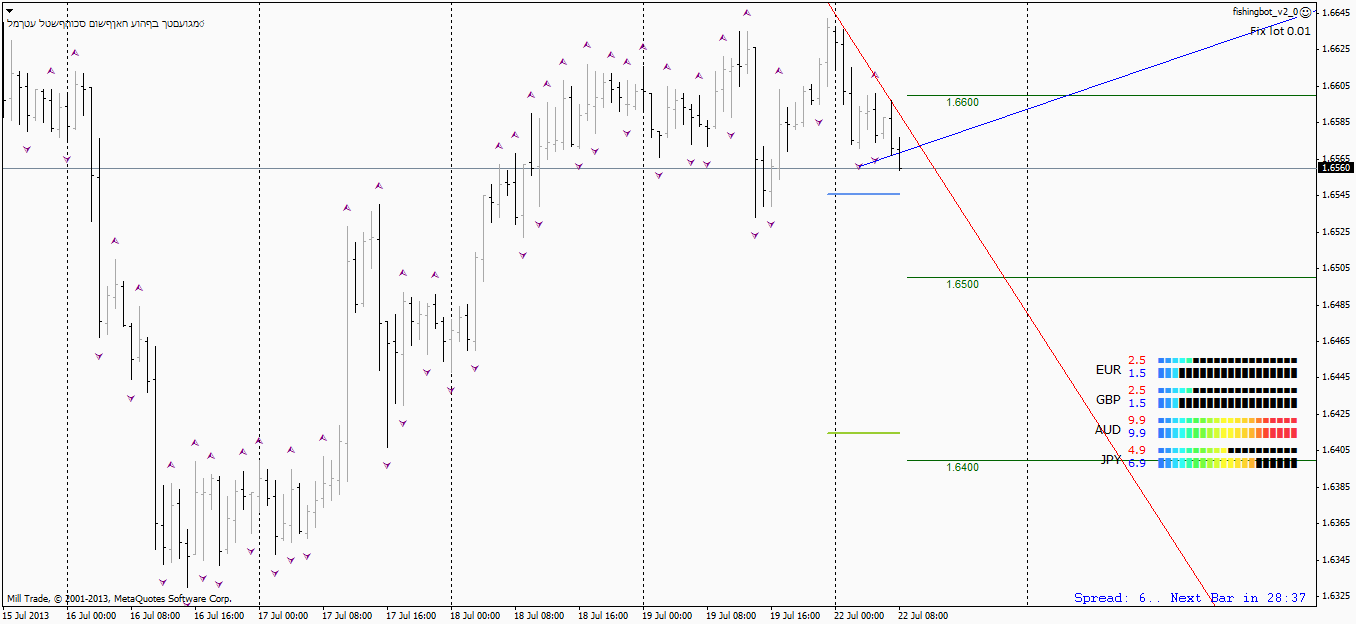The height and width of the screenshot is (624, 1356).
Task: Click the 1.6465 price scale value
Action: tap(1337, 341)
